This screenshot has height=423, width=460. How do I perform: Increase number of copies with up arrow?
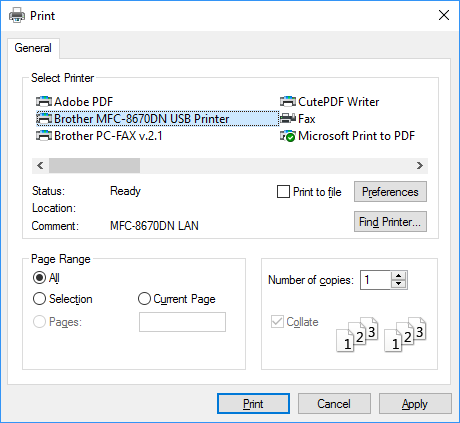point(398,276)
